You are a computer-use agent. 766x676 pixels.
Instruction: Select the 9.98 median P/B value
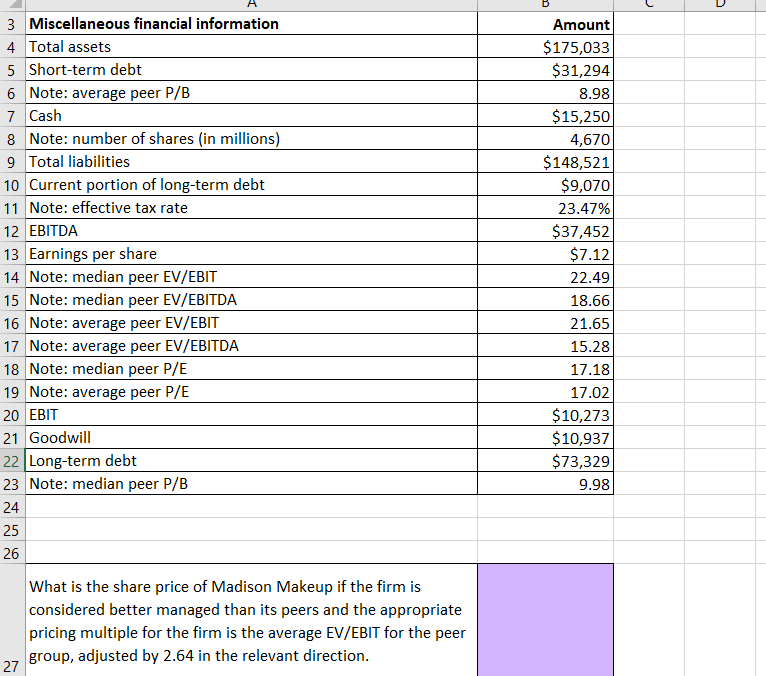545,483
